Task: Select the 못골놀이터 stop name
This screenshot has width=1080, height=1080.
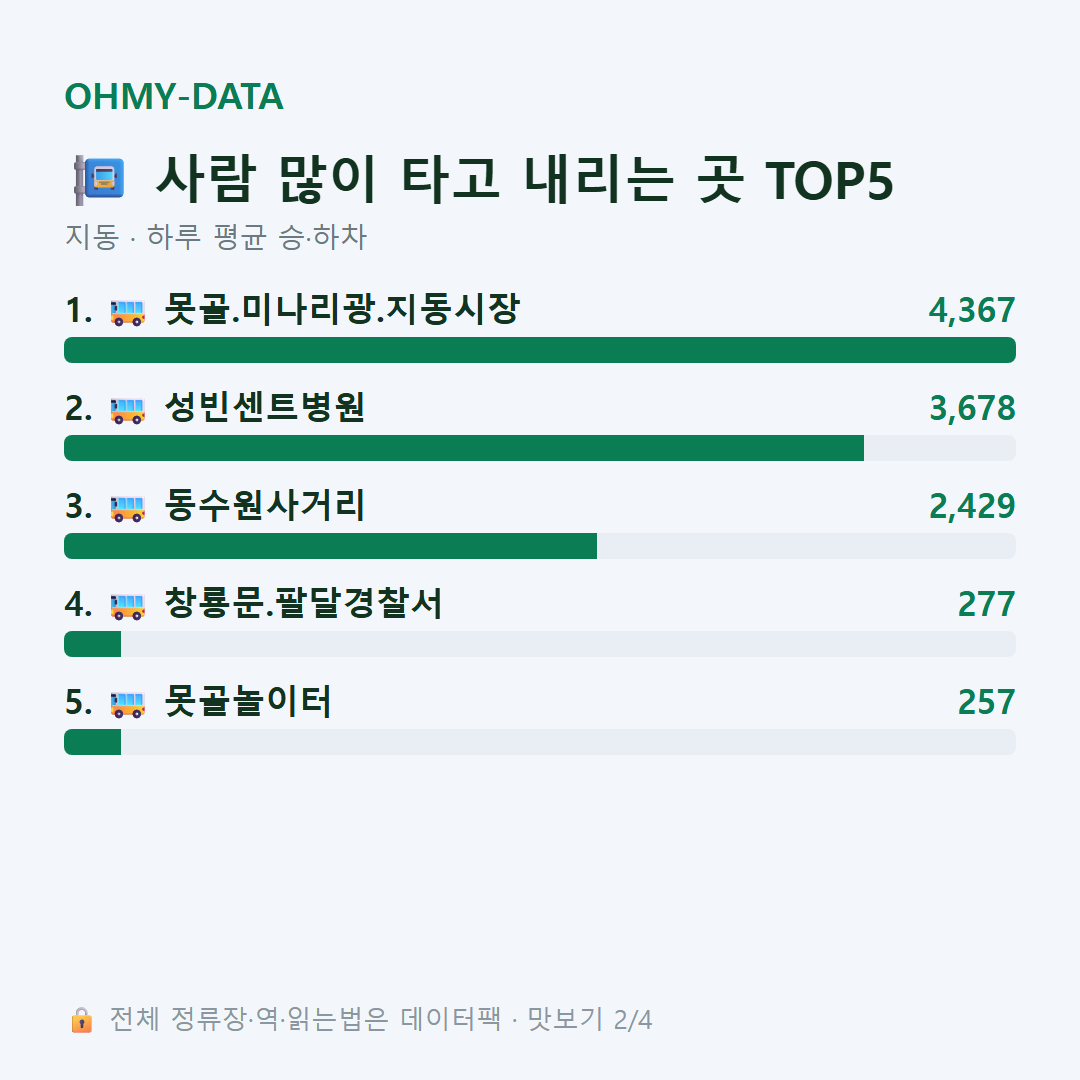Action: point(248,701)
